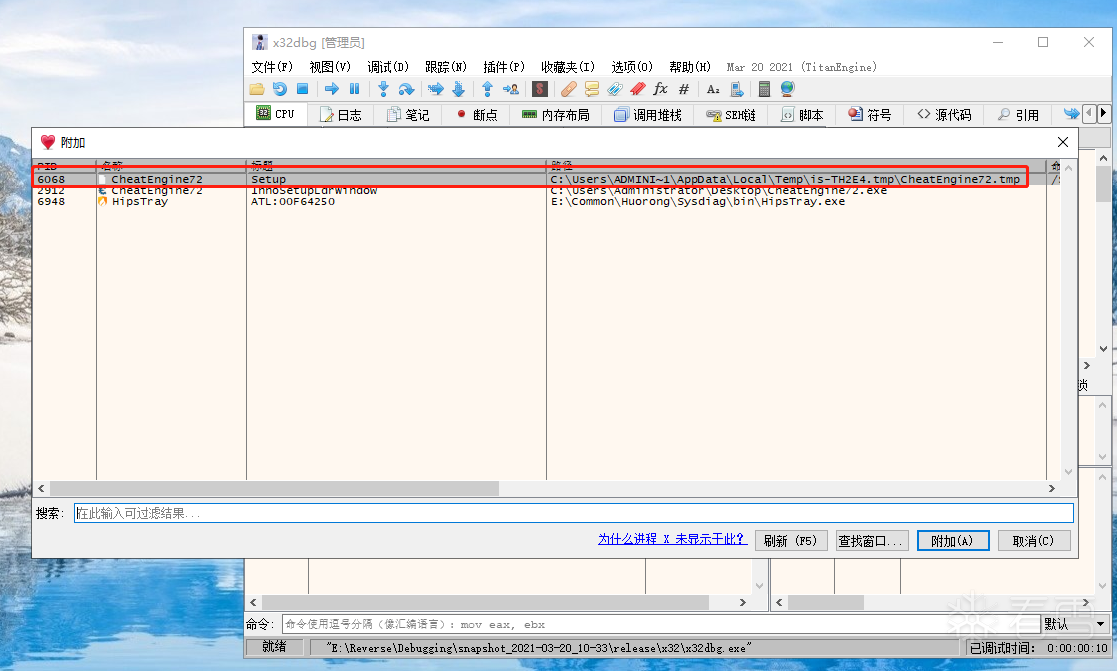Click the Scylla plugin icon

540,89
